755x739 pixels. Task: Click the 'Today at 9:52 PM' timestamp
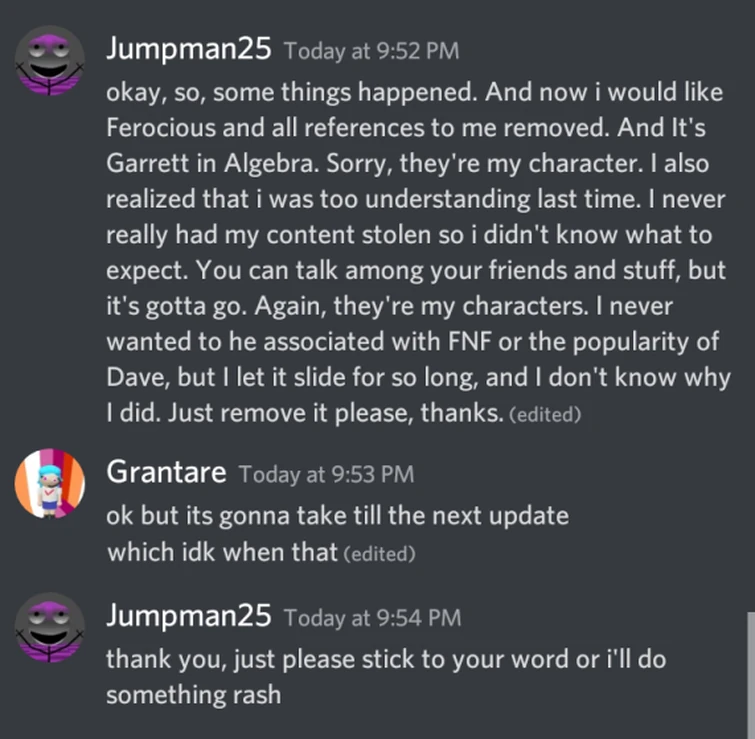click(372, 51)
